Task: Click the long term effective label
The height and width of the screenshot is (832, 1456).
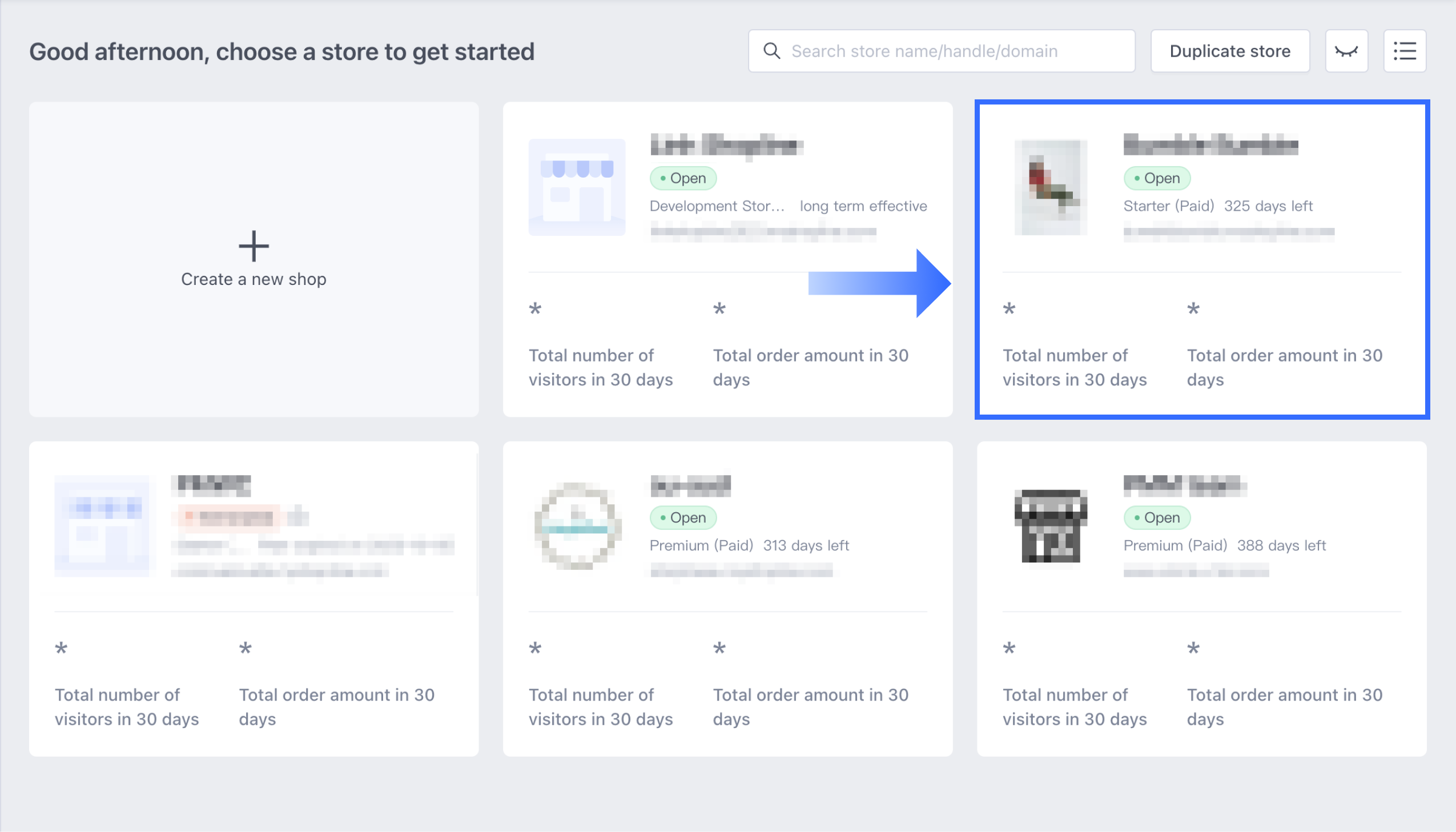Action: pyautogui.click(x=863, y=206)
